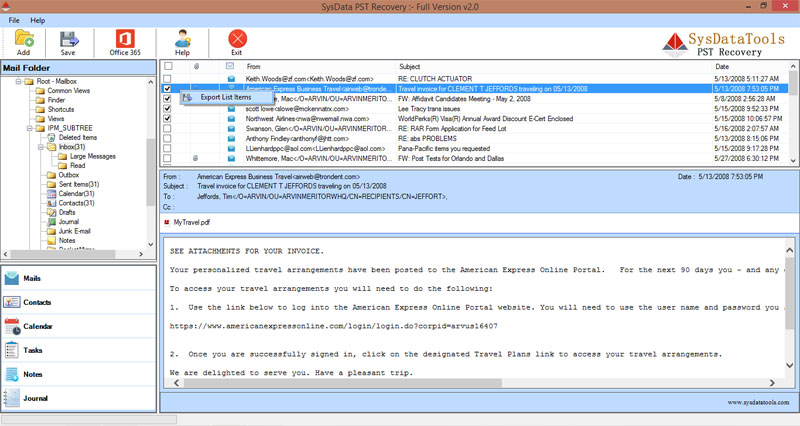Select the Read folder under Inbox
Viewport: 800px width, 426px height.
[77, 165]
